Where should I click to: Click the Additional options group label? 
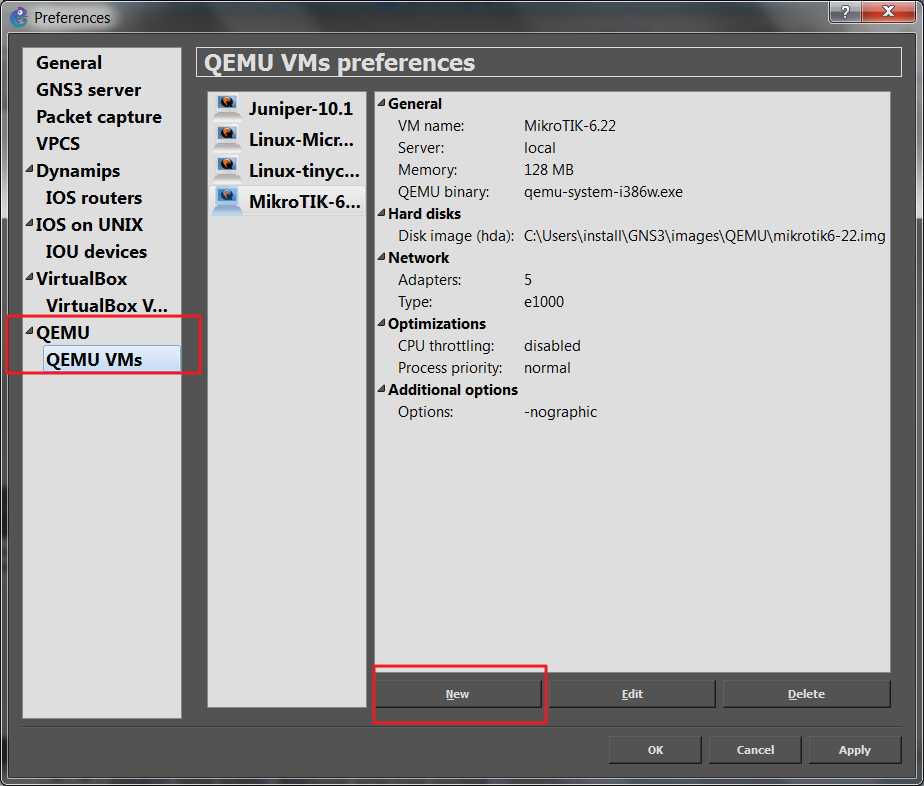[x=453, y=389]
